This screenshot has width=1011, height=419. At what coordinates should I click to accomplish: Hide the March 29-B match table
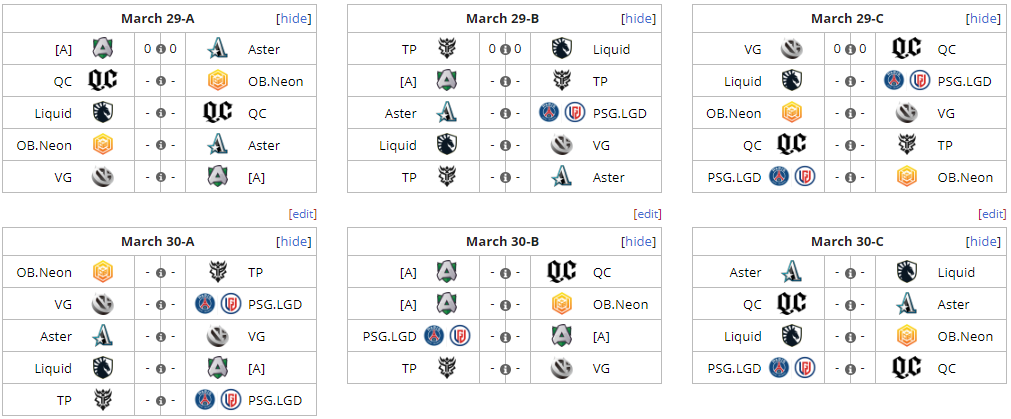tap(639, 19)
